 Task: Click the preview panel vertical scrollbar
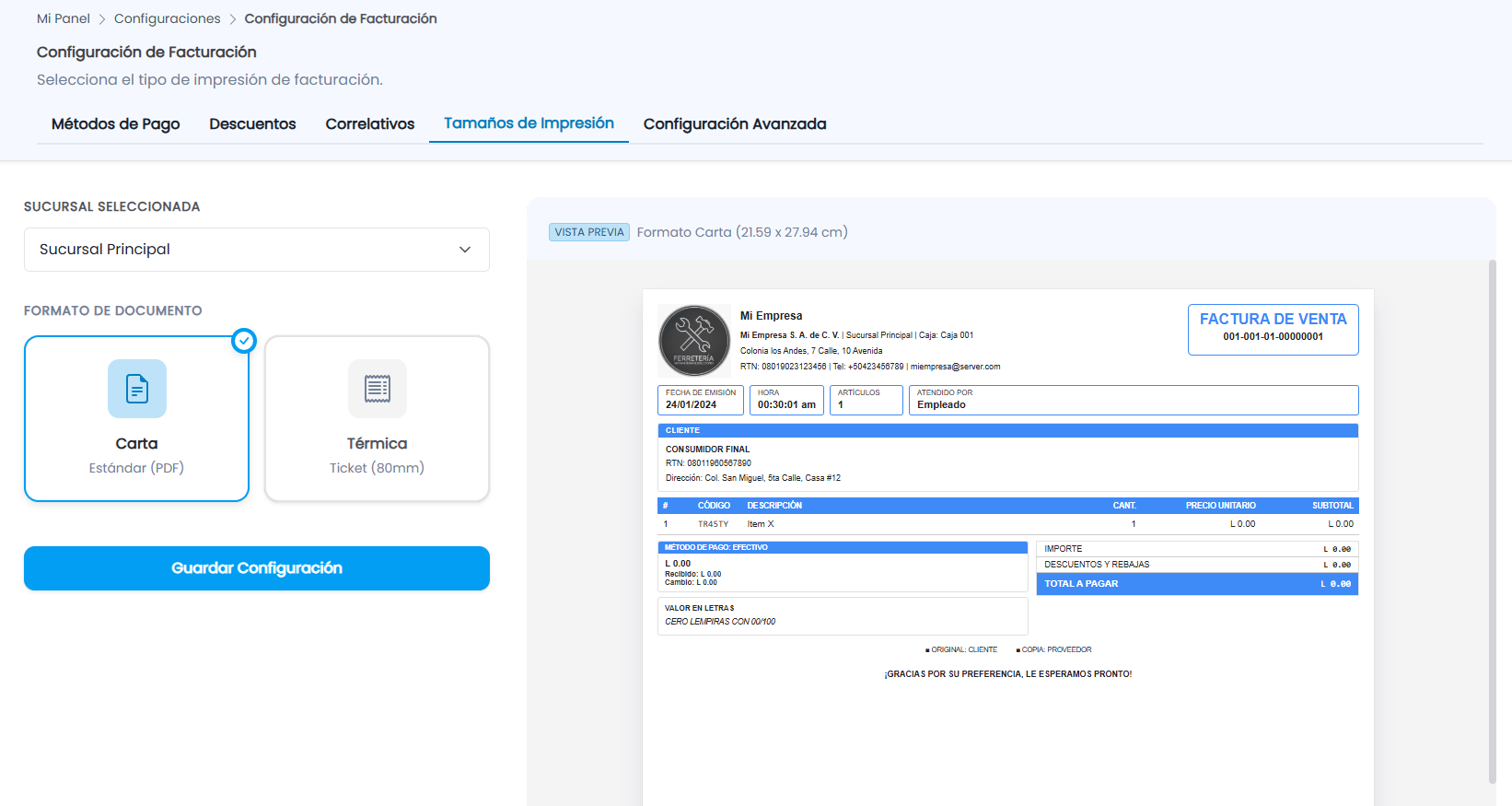point(1493,520)
